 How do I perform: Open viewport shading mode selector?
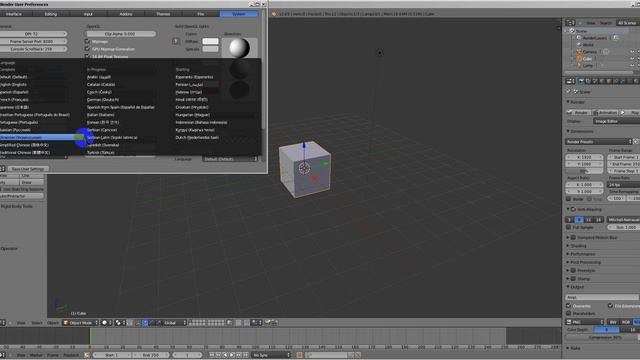pos(106,322)
